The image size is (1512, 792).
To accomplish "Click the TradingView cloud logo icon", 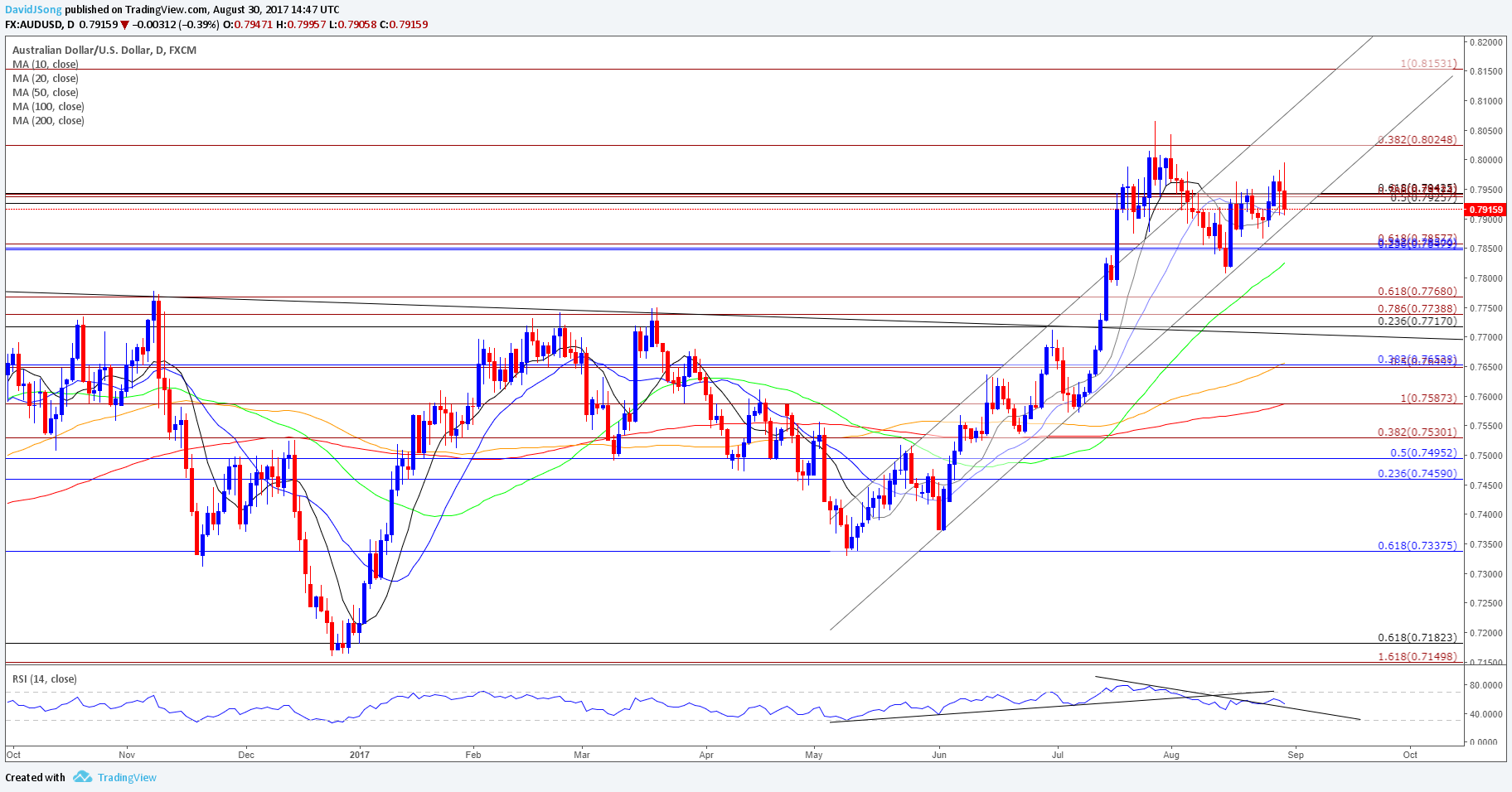I will pyautogui.click(x=82, y=777).
